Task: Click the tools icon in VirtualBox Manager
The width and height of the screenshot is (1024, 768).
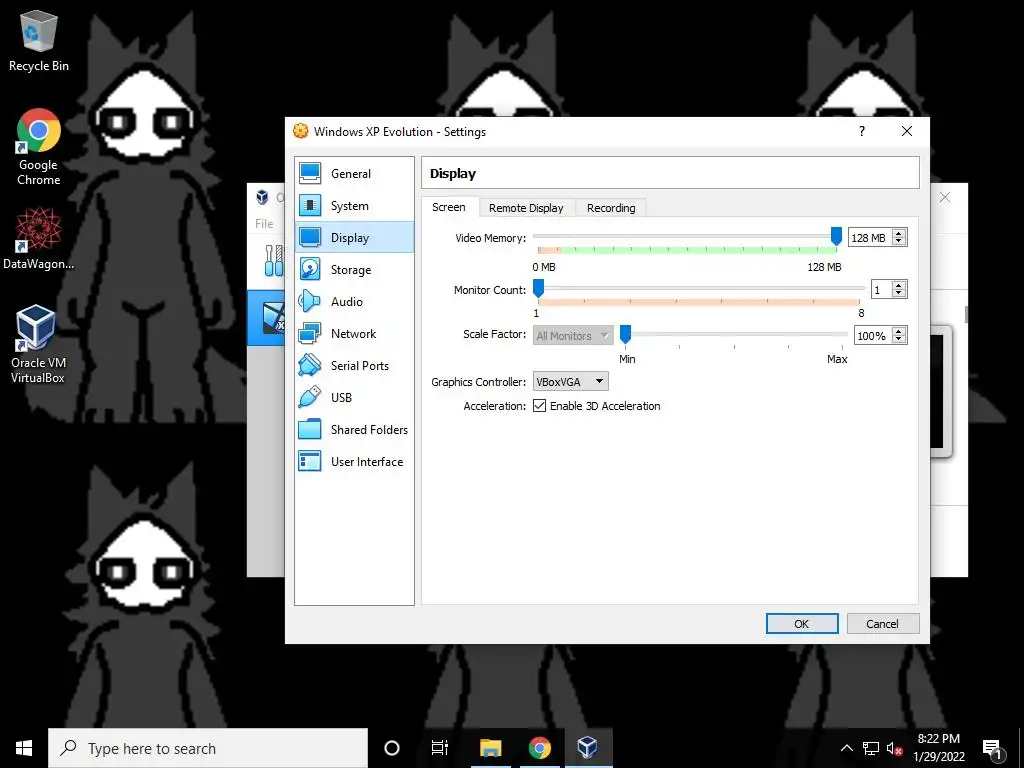Action: 274,260
